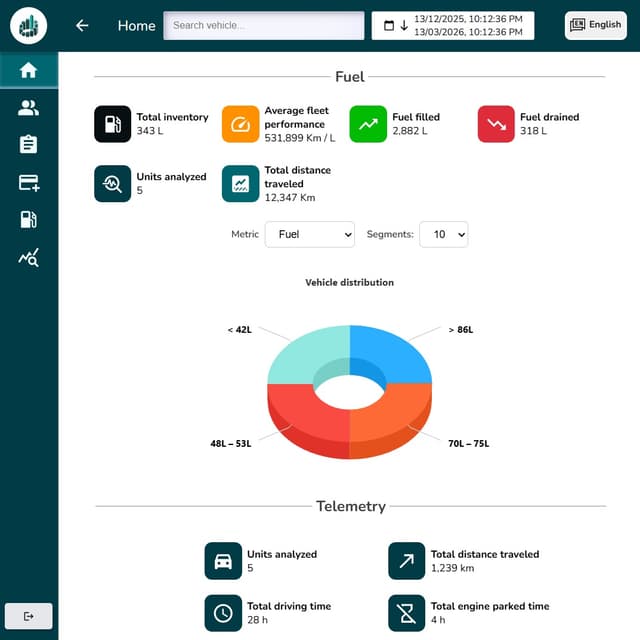The image size is (640, 640).
Task: Focus the Search vehicle input field
Action: click(264, 26)
